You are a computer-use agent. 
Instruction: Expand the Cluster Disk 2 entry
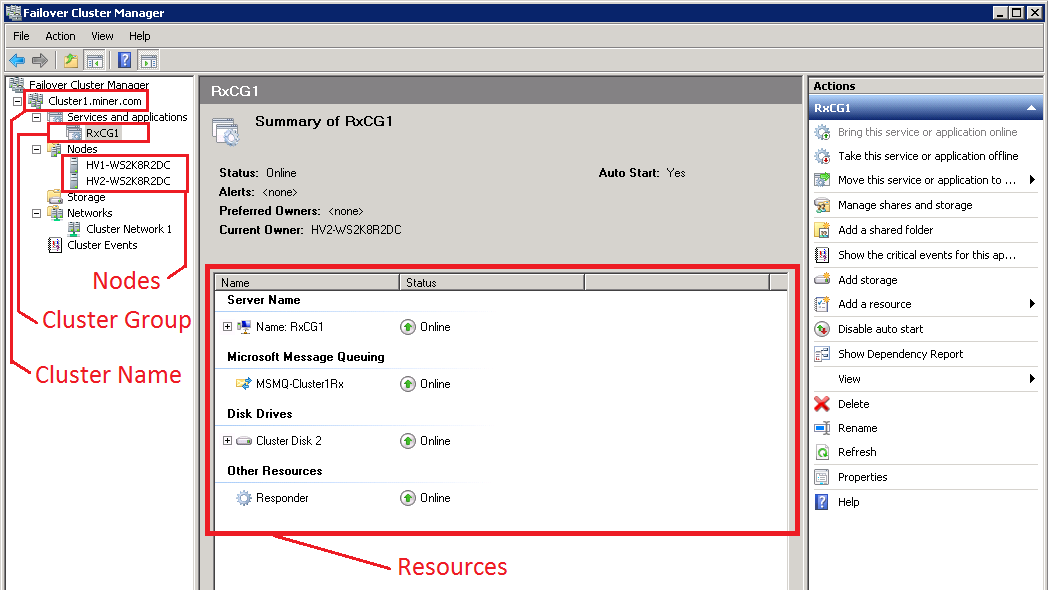point(228,441)
